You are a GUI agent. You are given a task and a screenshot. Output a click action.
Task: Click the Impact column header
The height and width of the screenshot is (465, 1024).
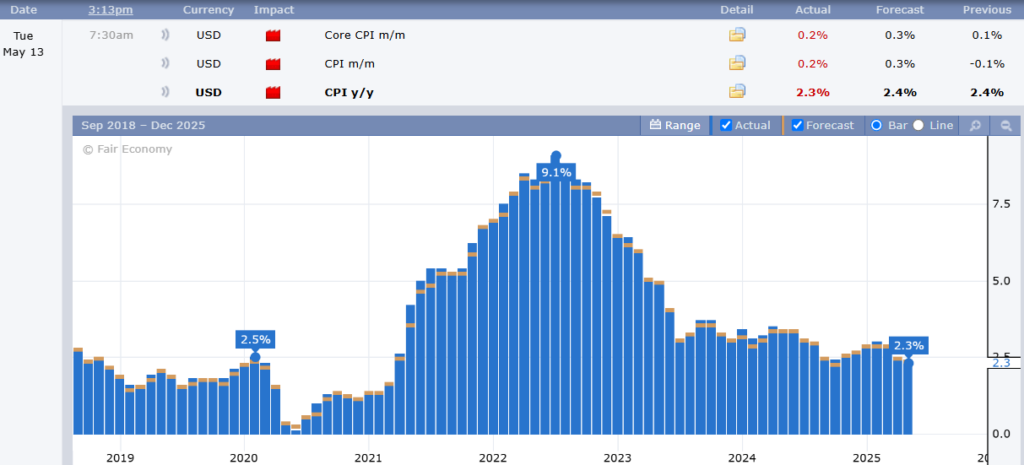pyautogui.click(x=274, y=10)
